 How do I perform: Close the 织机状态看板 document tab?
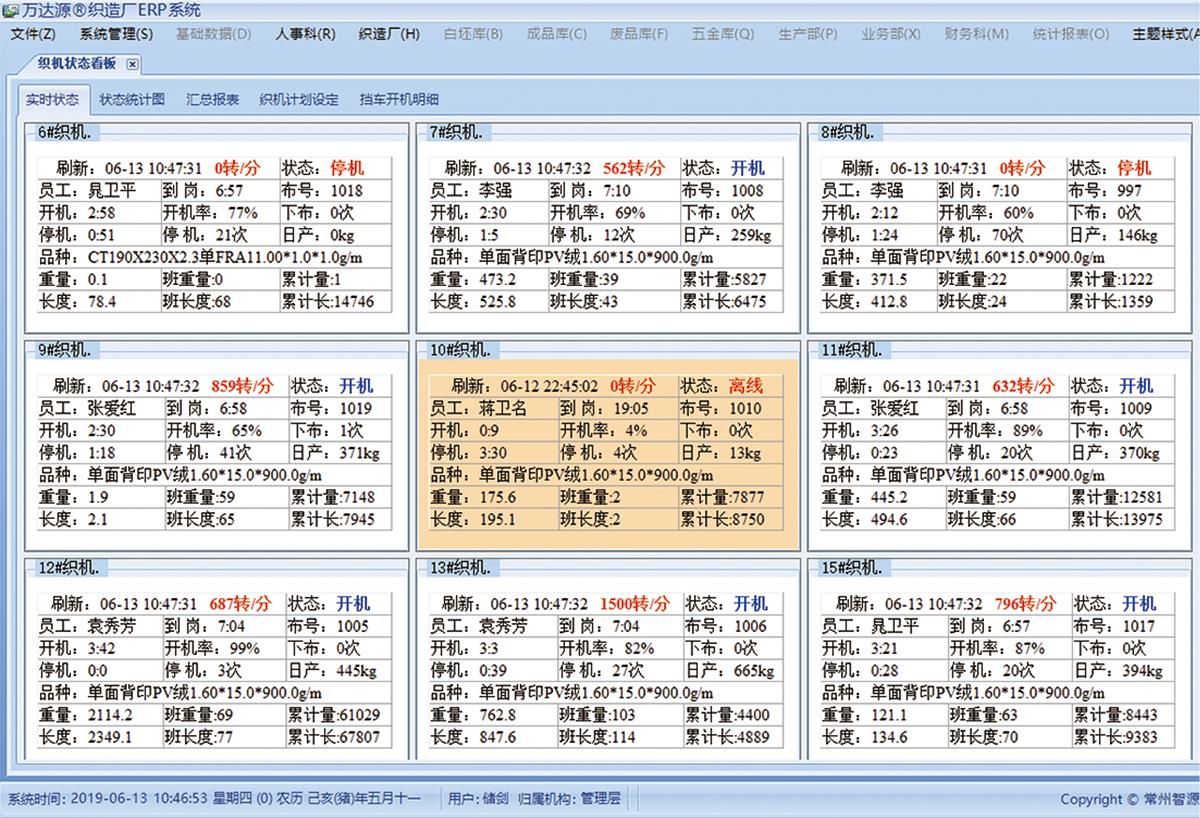pyautogui.click(x=132, y=64)
